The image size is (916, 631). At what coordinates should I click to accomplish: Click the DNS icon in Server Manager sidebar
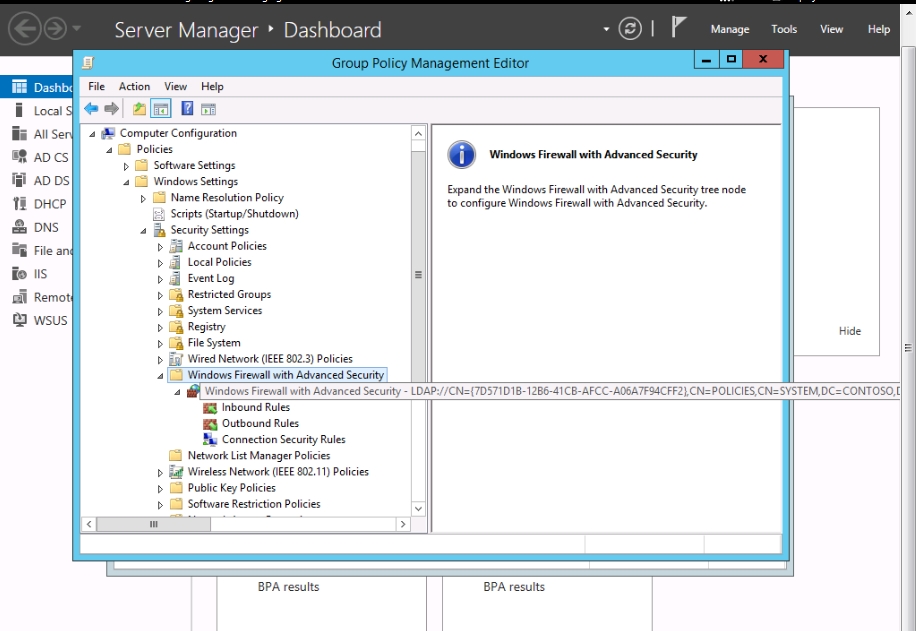tap(20, 227)
